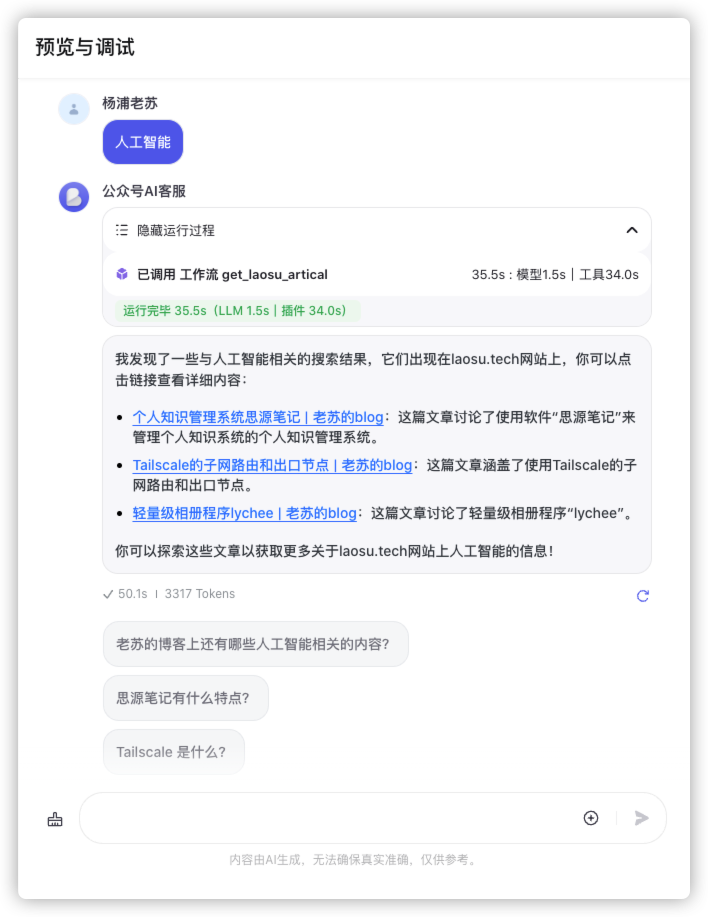Open the 轻量级相册程序lychee link
The width and height of the screenshot is (708, 917).
[244, 513]
